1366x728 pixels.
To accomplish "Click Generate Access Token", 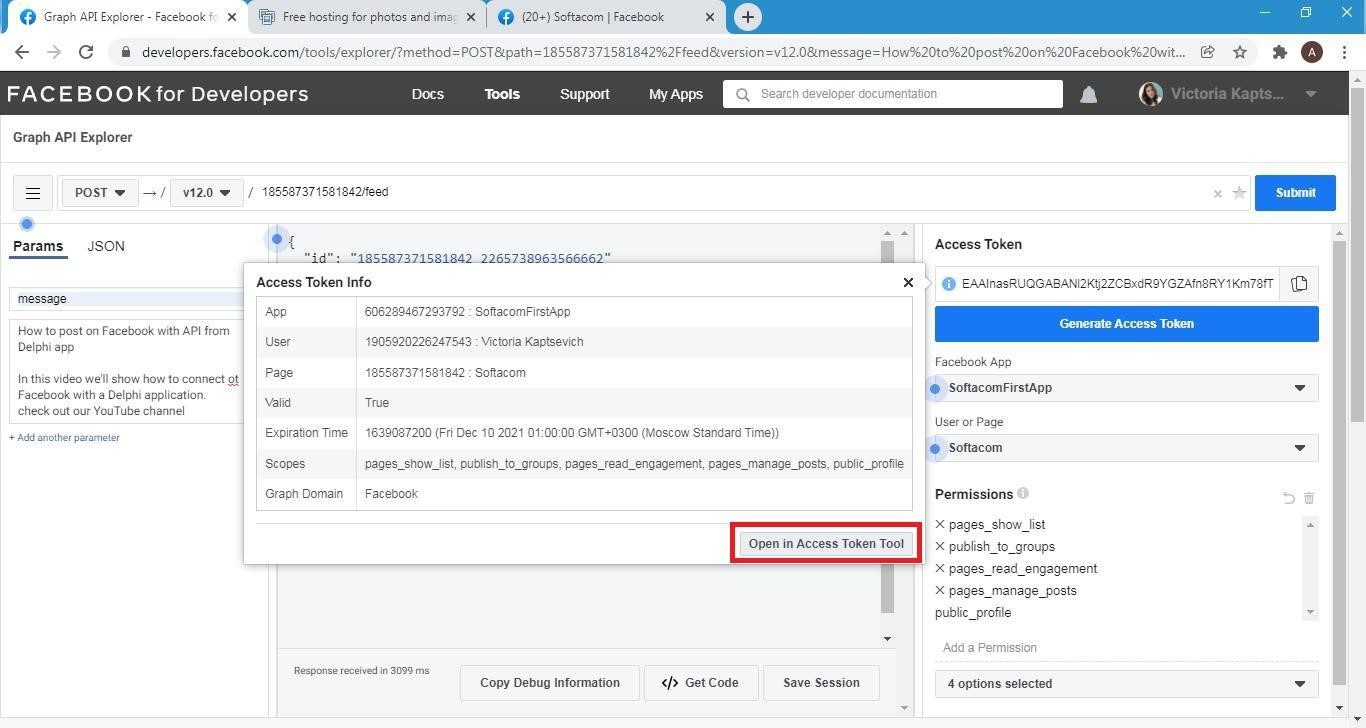I will click(1126, 324).
